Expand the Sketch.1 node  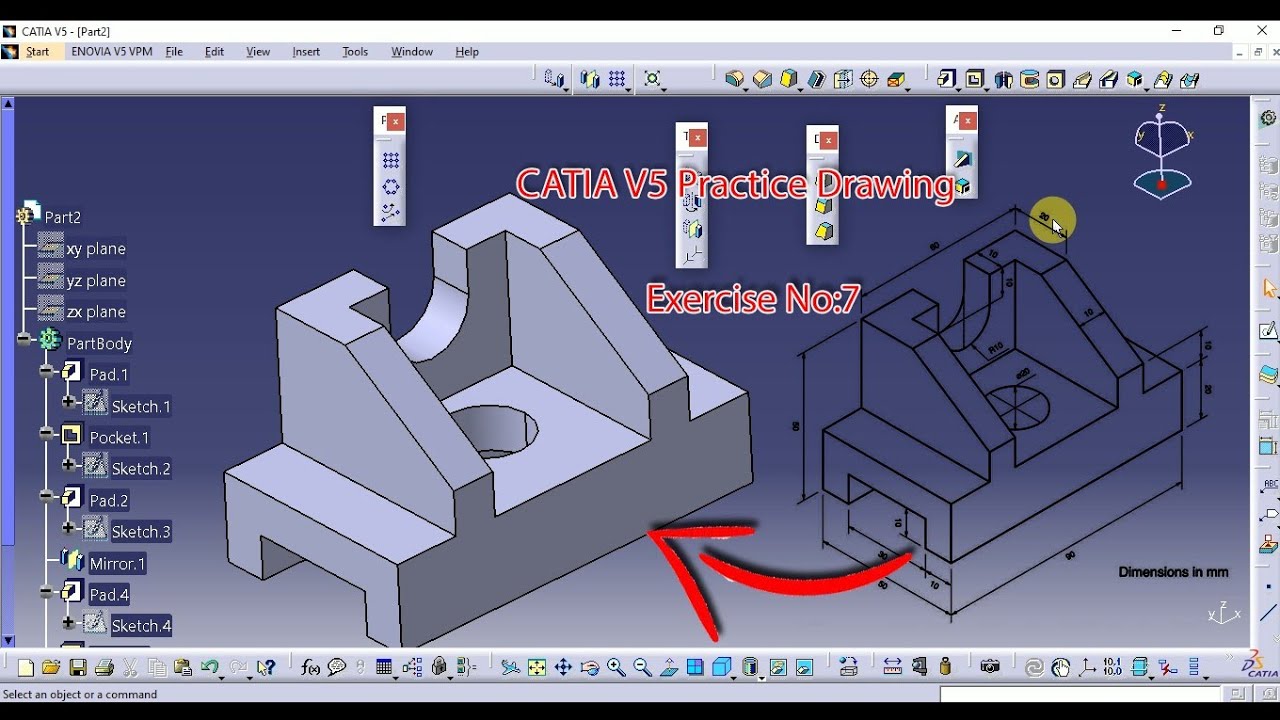(x=69, y=402)
